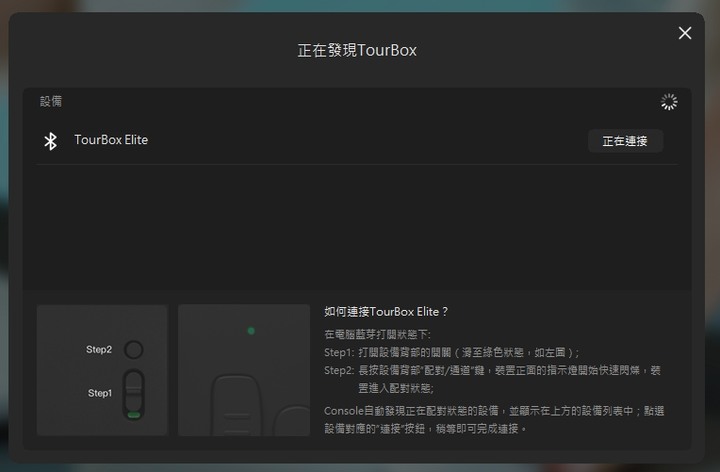Click the 正在發現TourBox dialog title
This screenshot has height=472, width=720.
pos(357,50)
